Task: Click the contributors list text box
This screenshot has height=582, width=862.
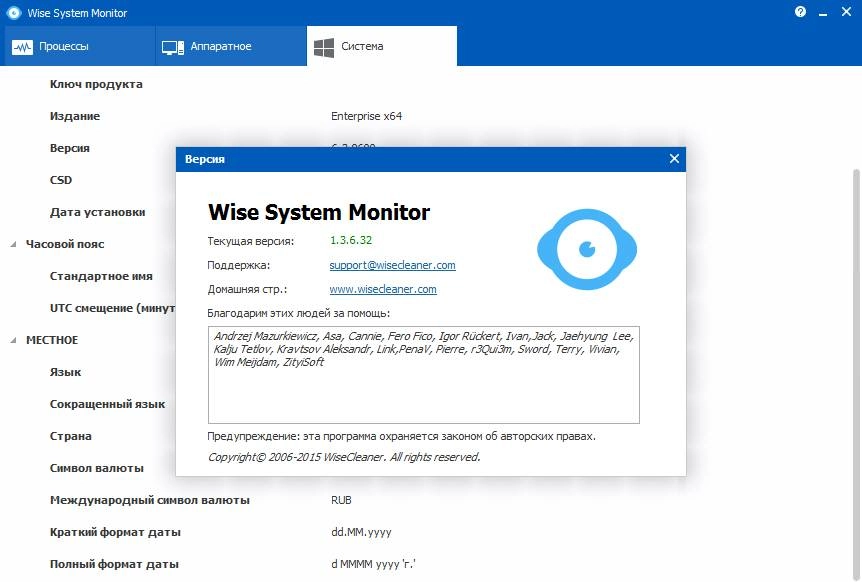Action: (424, 375)
